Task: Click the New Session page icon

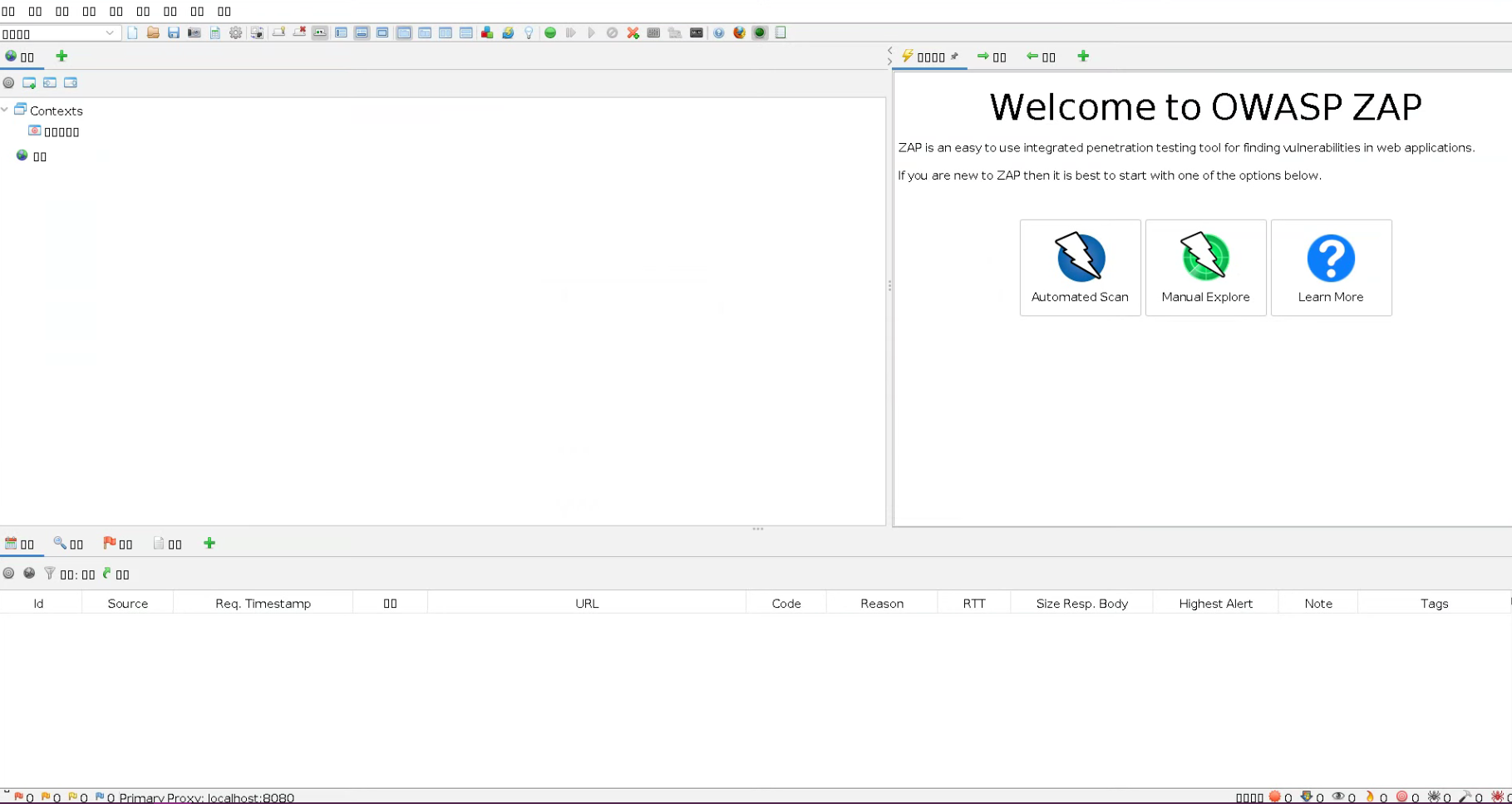Action: point(132,33)
